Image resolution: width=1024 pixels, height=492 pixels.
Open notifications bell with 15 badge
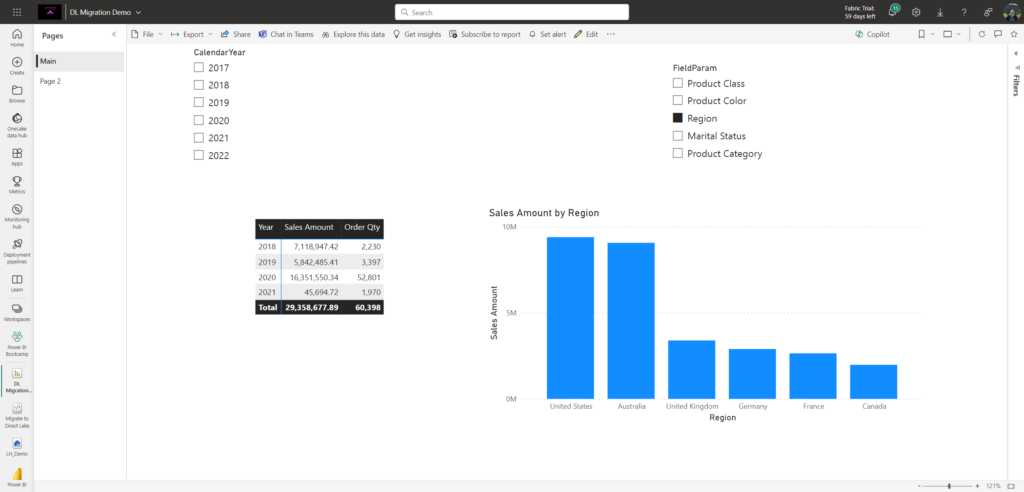click(x=893, y=12)
